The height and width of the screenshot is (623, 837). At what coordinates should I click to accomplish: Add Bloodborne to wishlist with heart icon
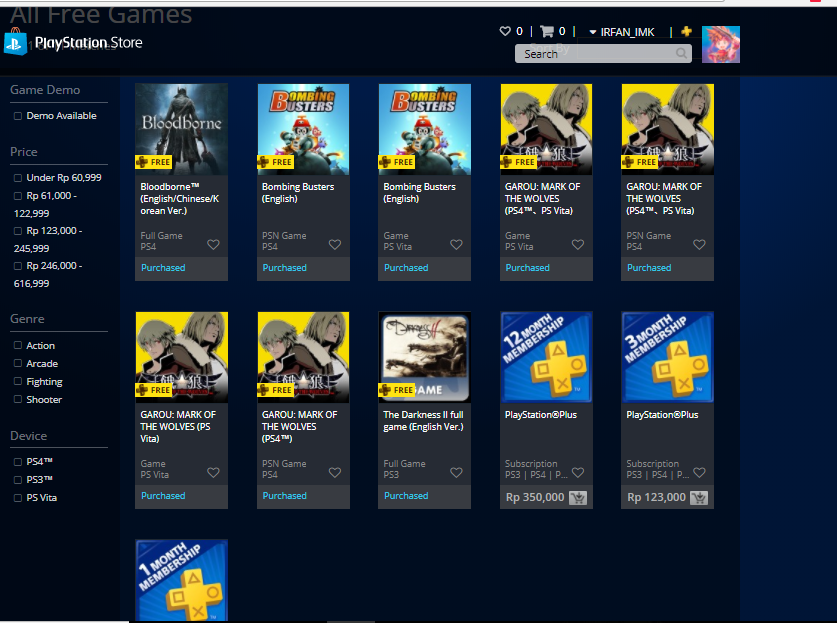214,245
